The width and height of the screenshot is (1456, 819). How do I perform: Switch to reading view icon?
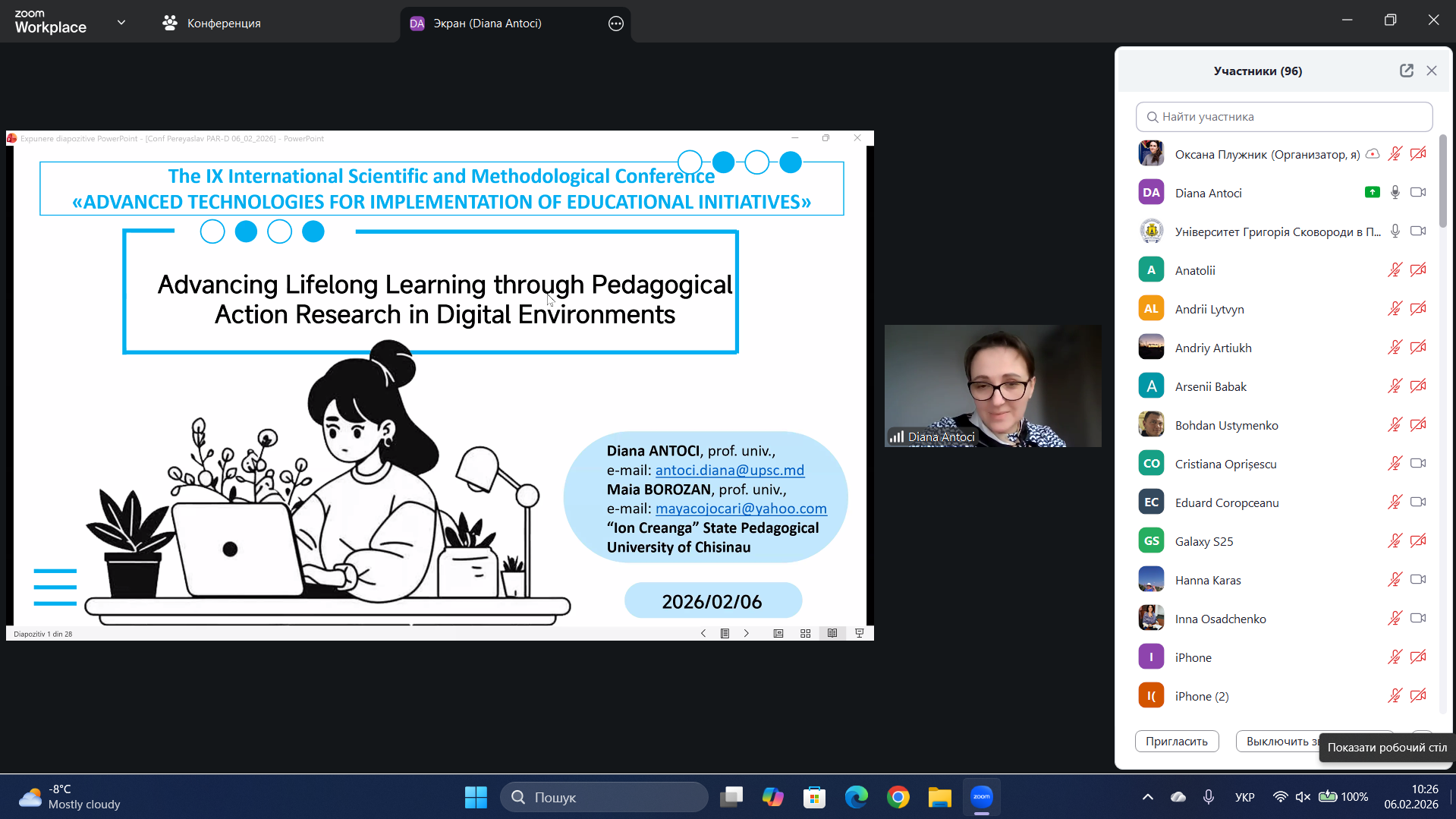coord(832,634)
